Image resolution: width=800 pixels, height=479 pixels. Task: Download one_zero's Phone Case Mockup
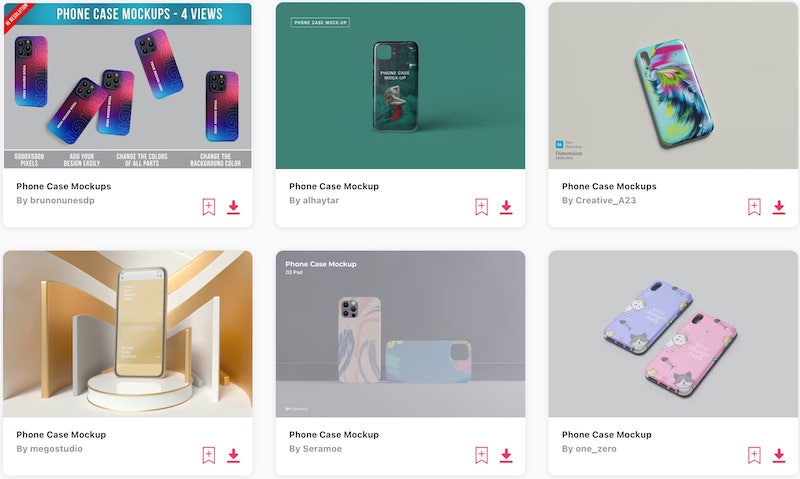pyautogui.click(x=779, y=455)
